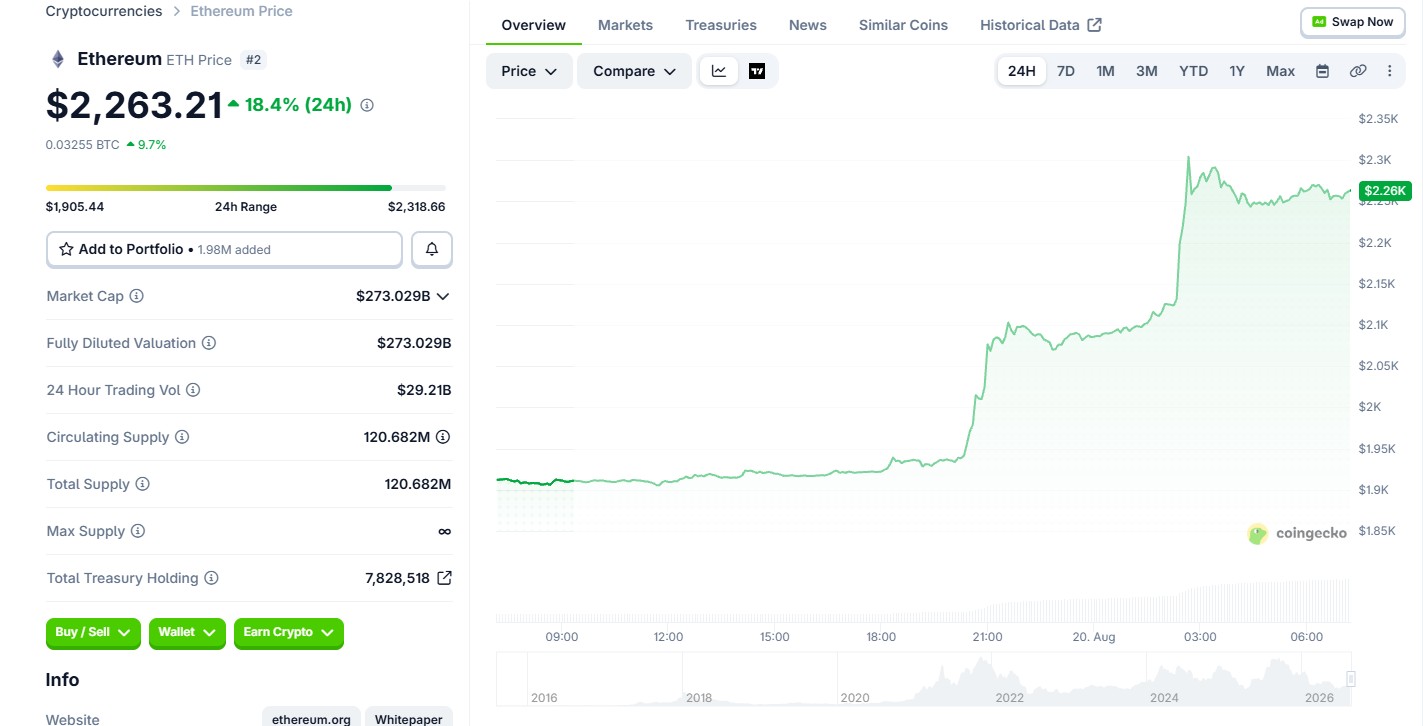This screenshot has height=726, width=1423.
Task: Open the Whitepaper link
Action: click(x=409, y=719)
